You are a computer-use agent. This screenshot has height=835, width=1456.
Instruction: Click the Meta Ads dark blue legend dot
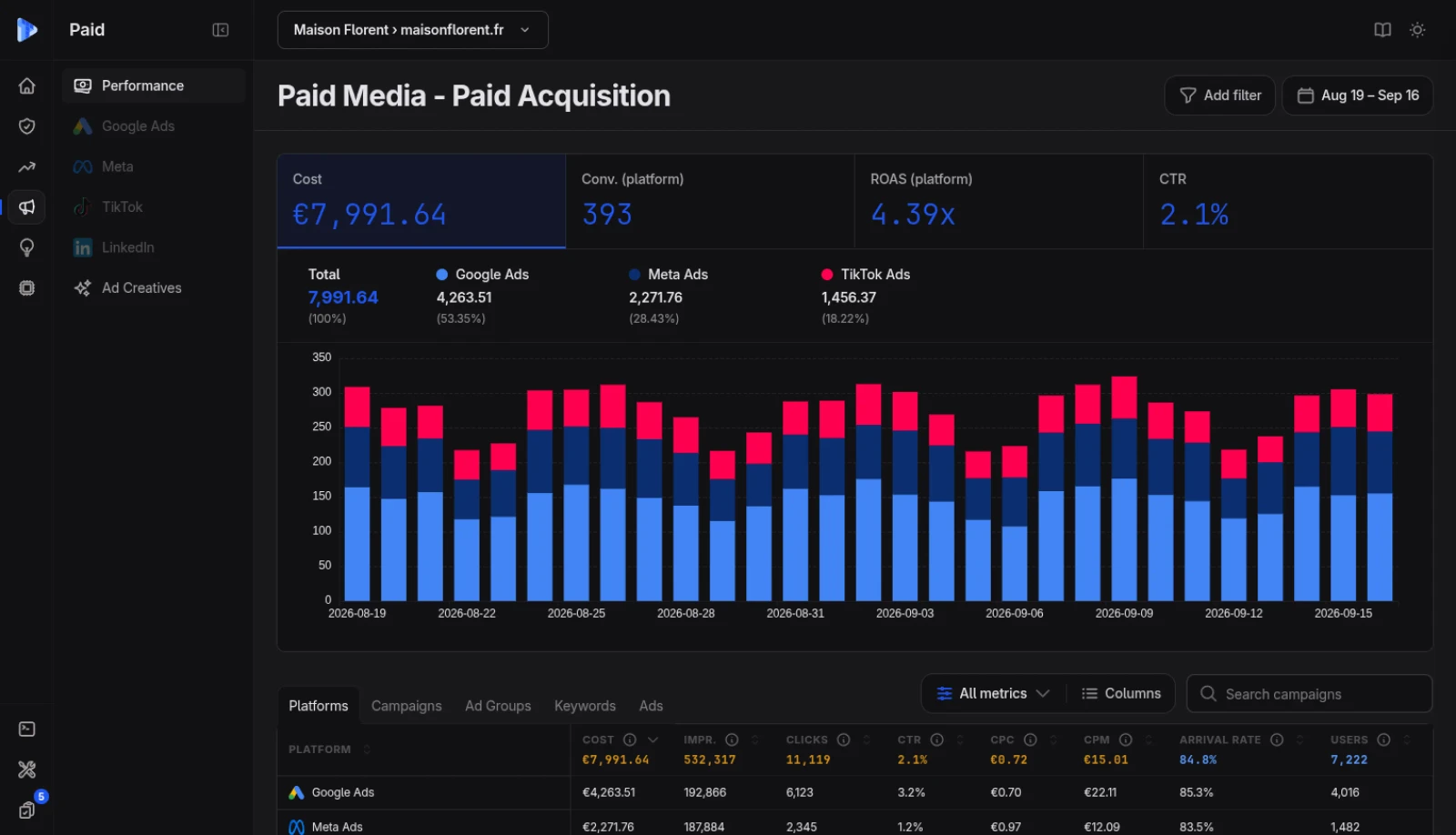point(634,275)
